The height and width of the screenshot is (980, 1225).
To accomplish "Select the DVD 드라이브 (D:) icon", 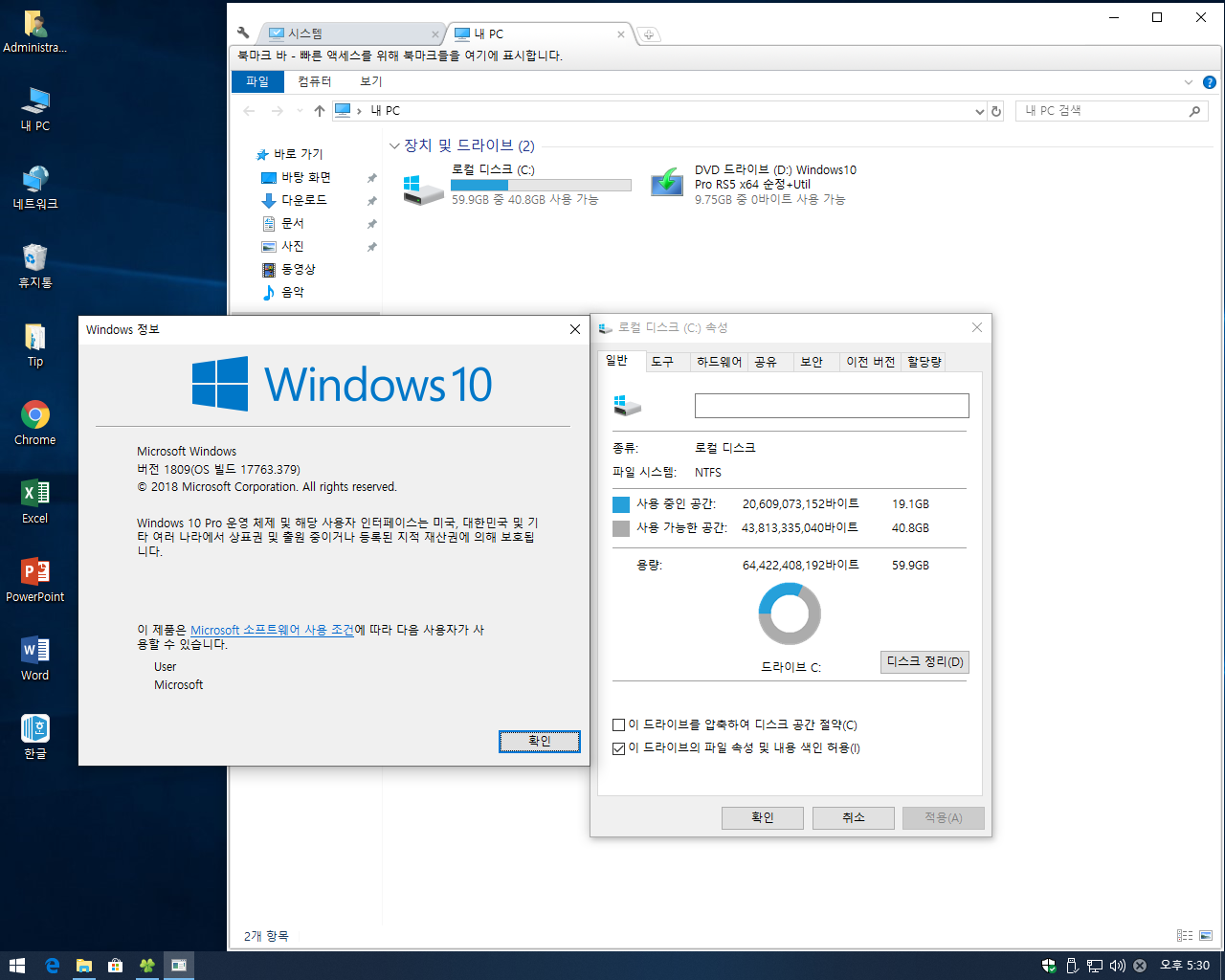I will click(x=667, y=183).
